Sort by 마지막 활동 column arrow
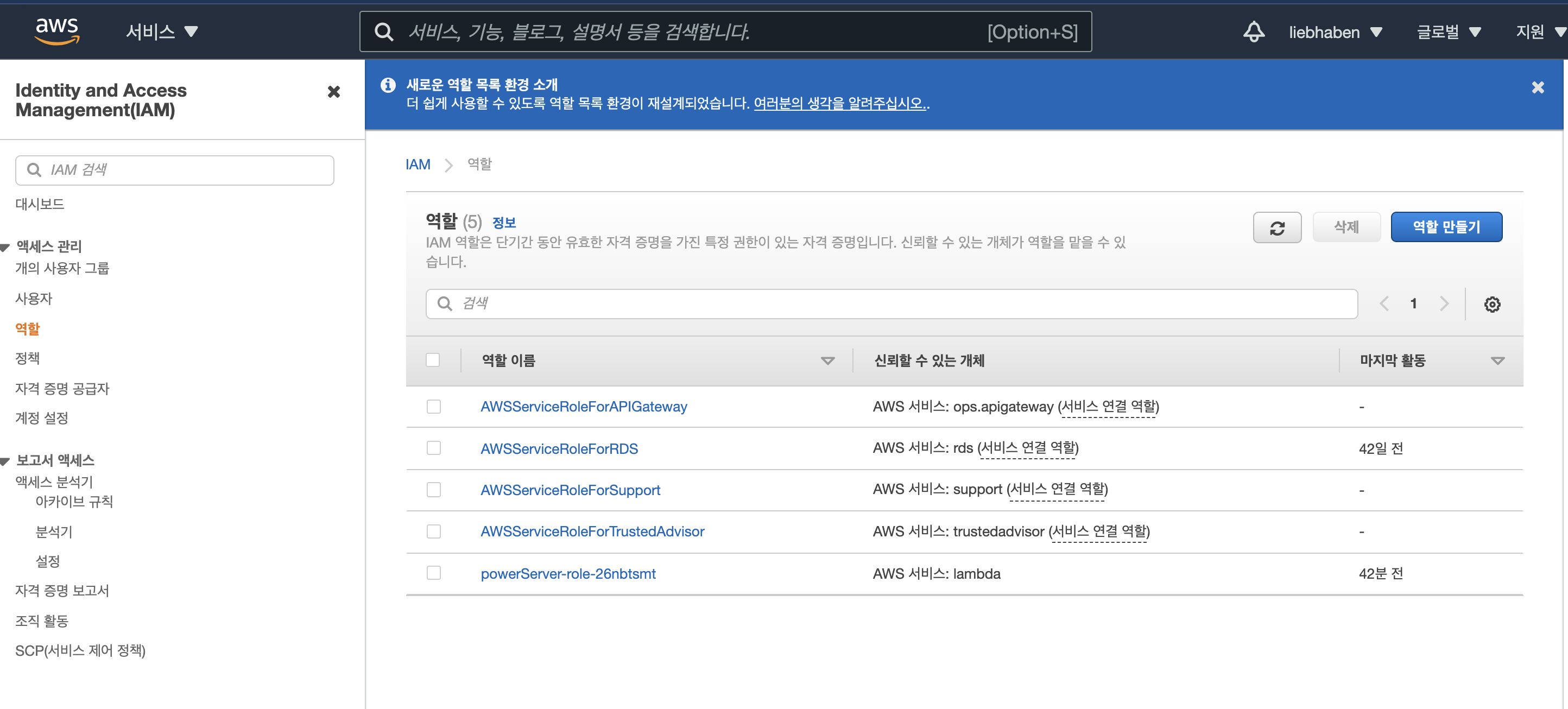This screenshot has width=1568, height=709. [1497, 361]
